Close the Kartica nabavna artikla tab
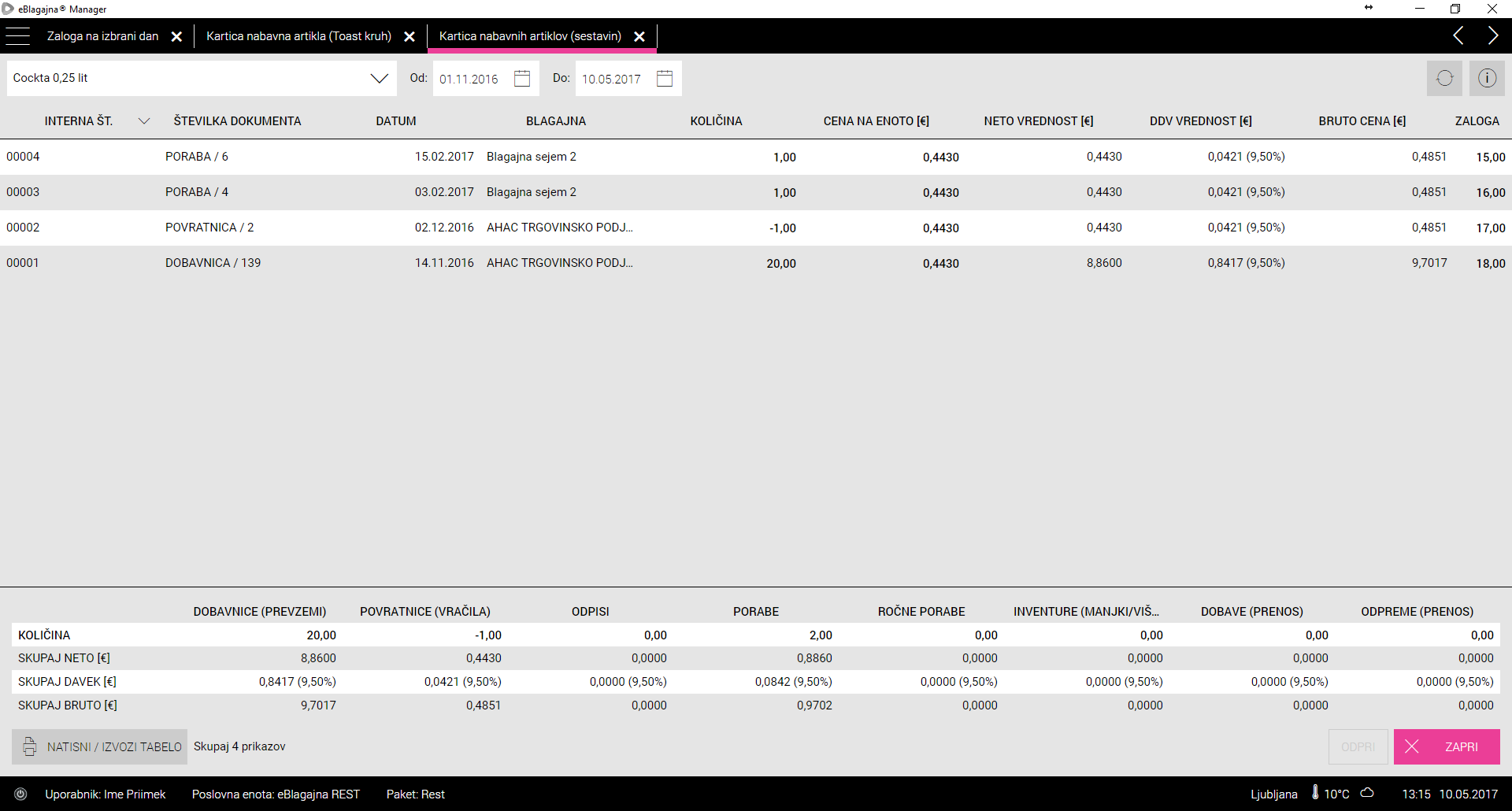 tap(409, 37)
